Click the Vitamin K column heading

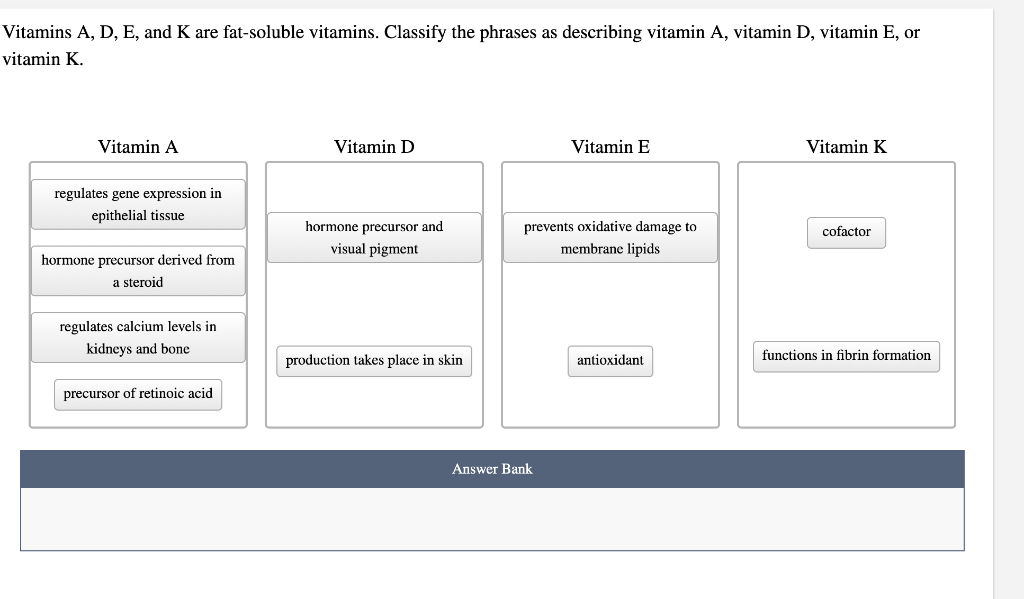click(846, 147)
